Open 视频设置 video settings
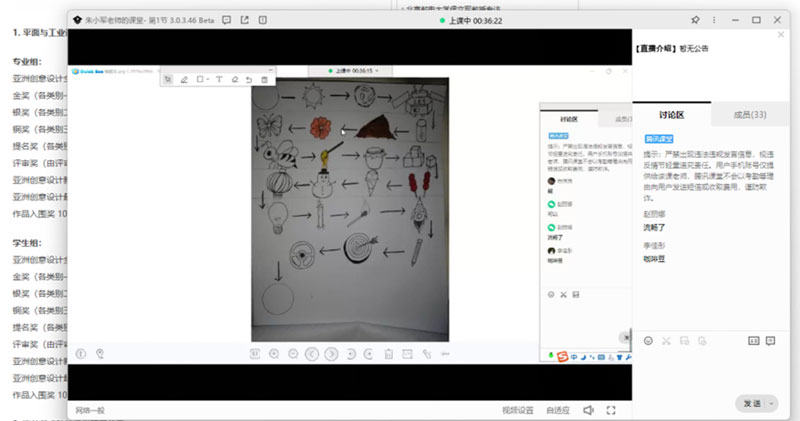Screen dimensions: 800x421 pos(518,410)
